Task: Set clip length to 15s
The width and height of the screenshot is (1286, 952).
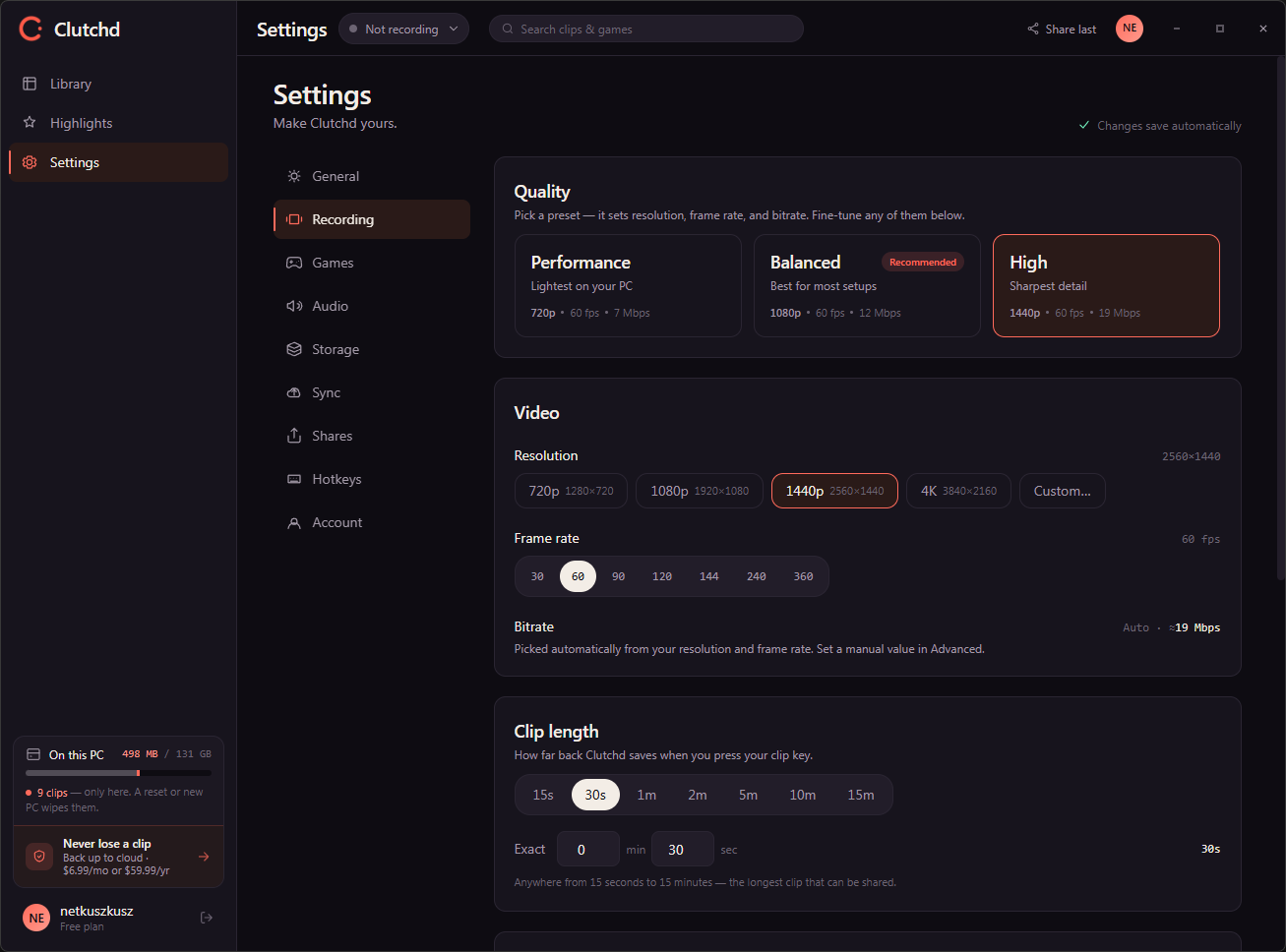Action: (543, 795)
